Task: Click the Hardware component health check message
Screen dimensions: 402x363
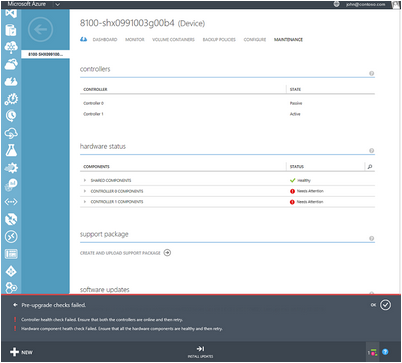Action: [122, 329]
